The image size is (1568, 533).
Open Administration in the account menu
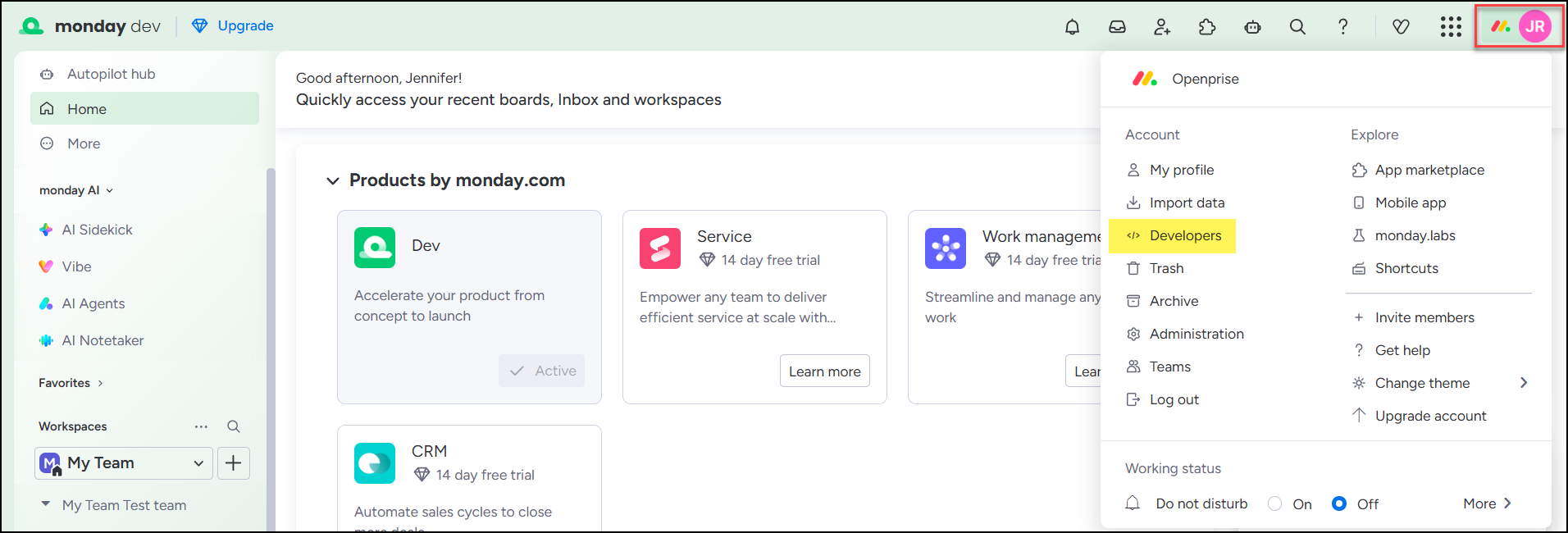click(1196, 334)
